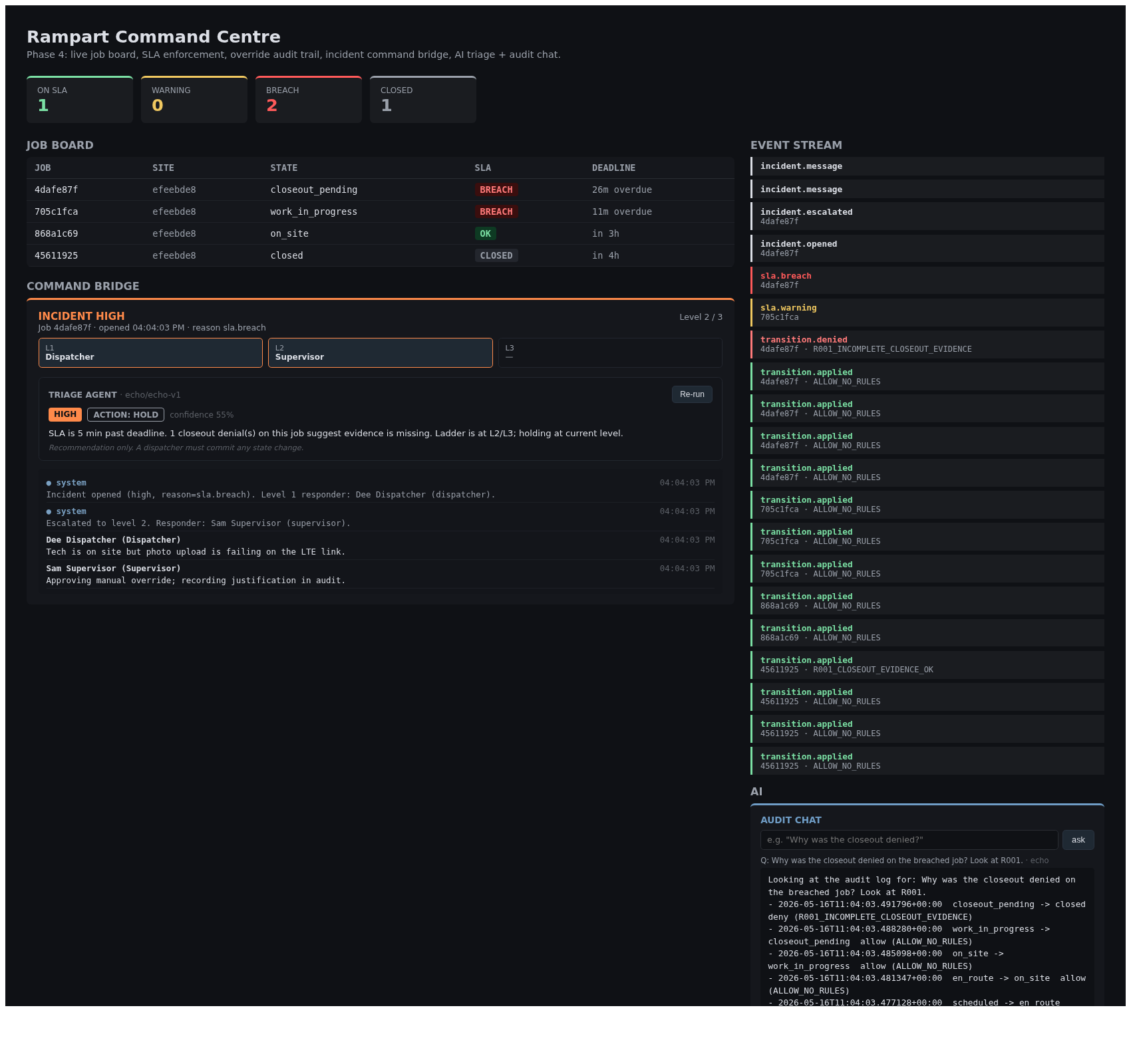Screen dimensions: 1131x1064
Task: Click the Re-run triage button
Action: pos(692,394)
